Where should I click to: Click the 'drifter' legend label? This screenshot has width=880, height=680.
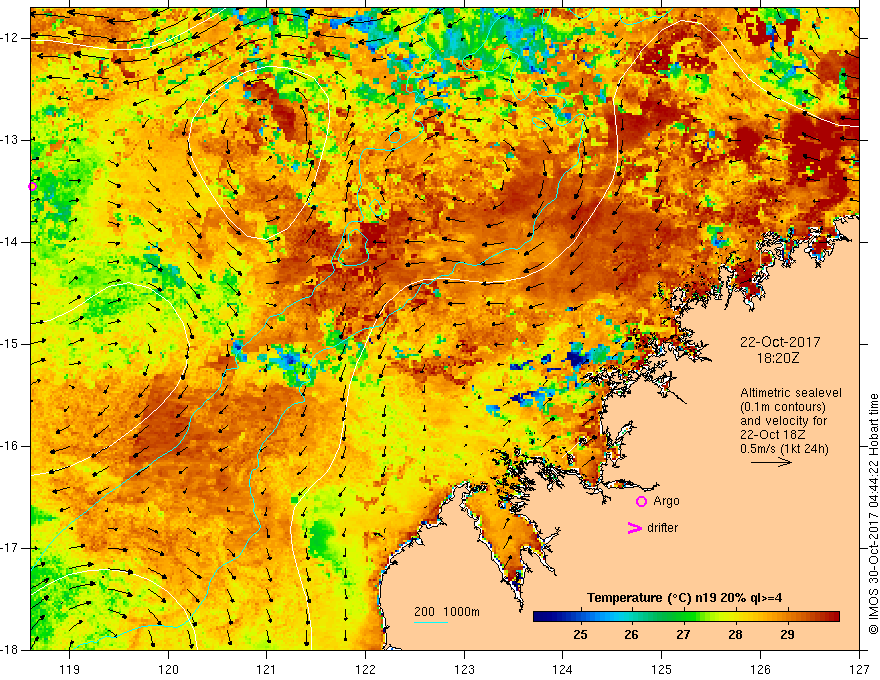click(662, 528)
